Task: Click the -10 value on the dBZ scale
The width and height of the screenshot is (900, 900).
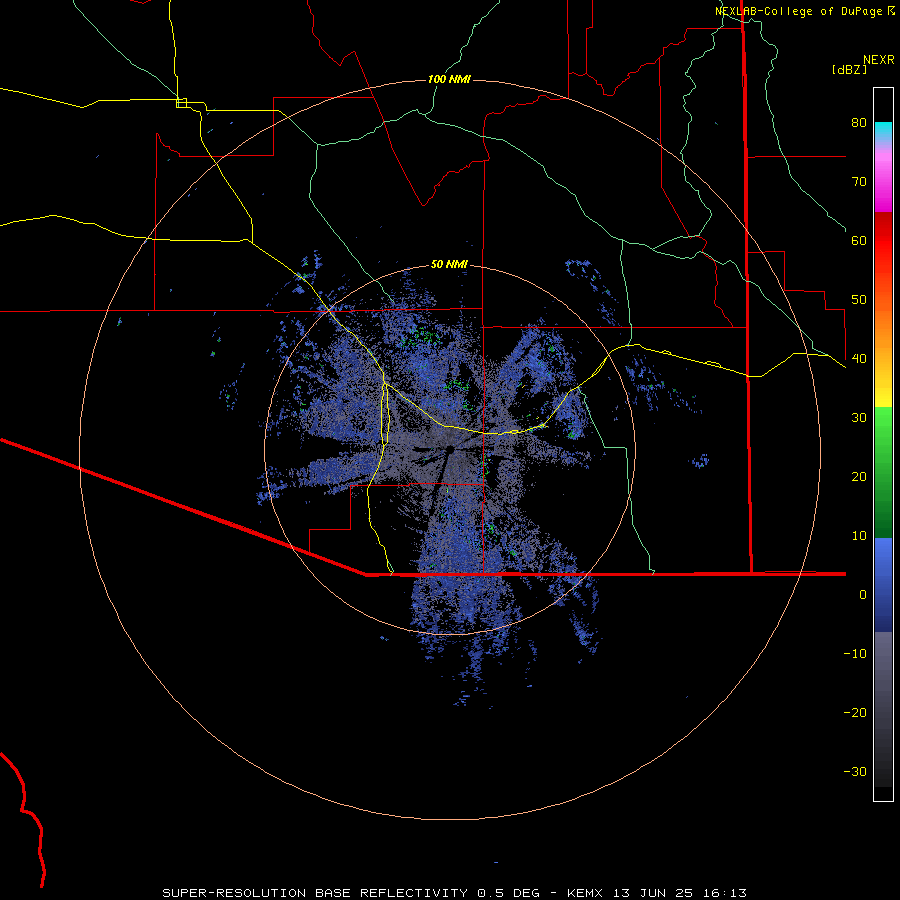Action: pyautogui.click(x=855, y=654)
